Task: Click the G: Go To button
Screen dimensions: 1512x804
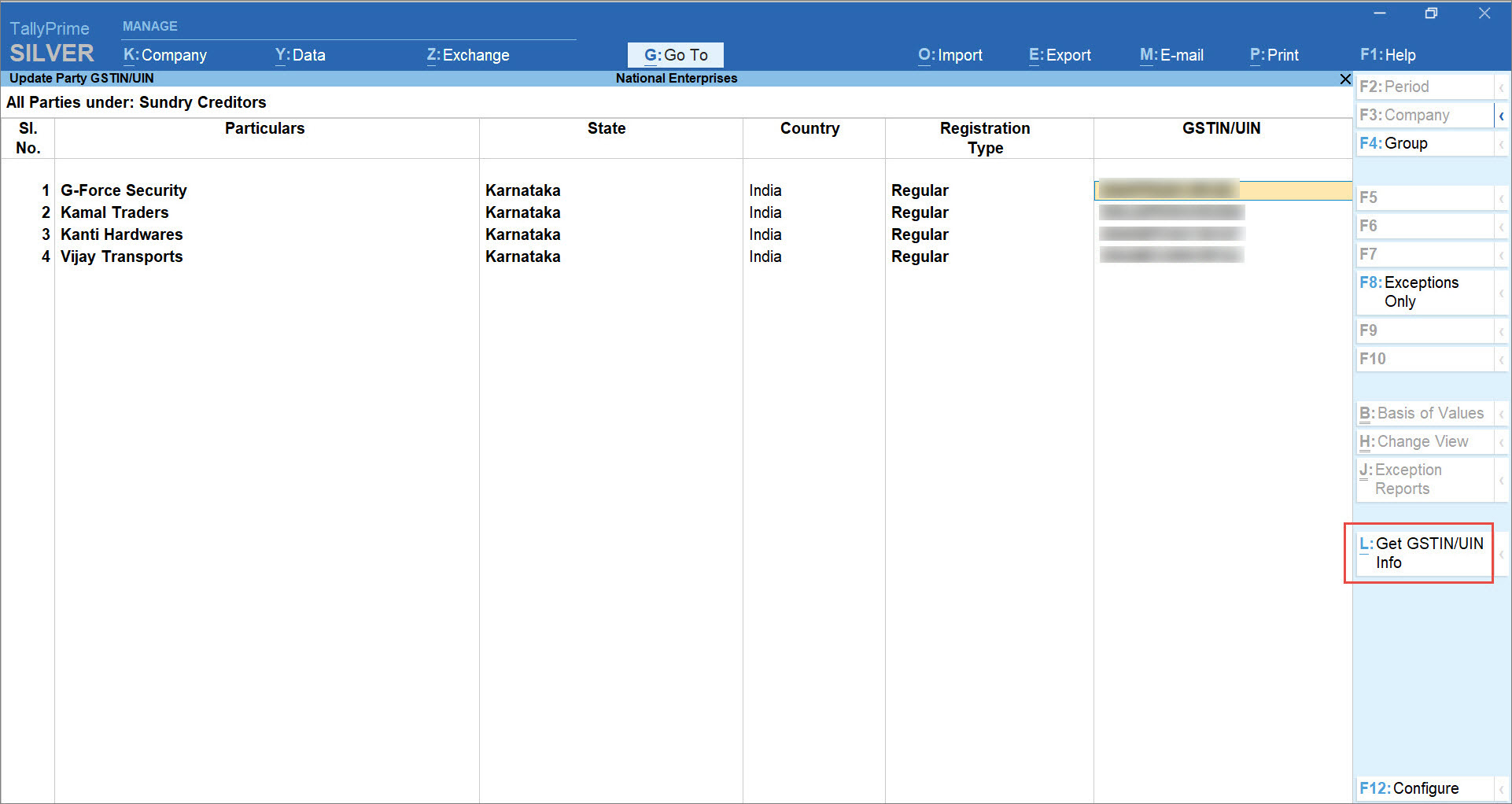Action: point(676,55)
